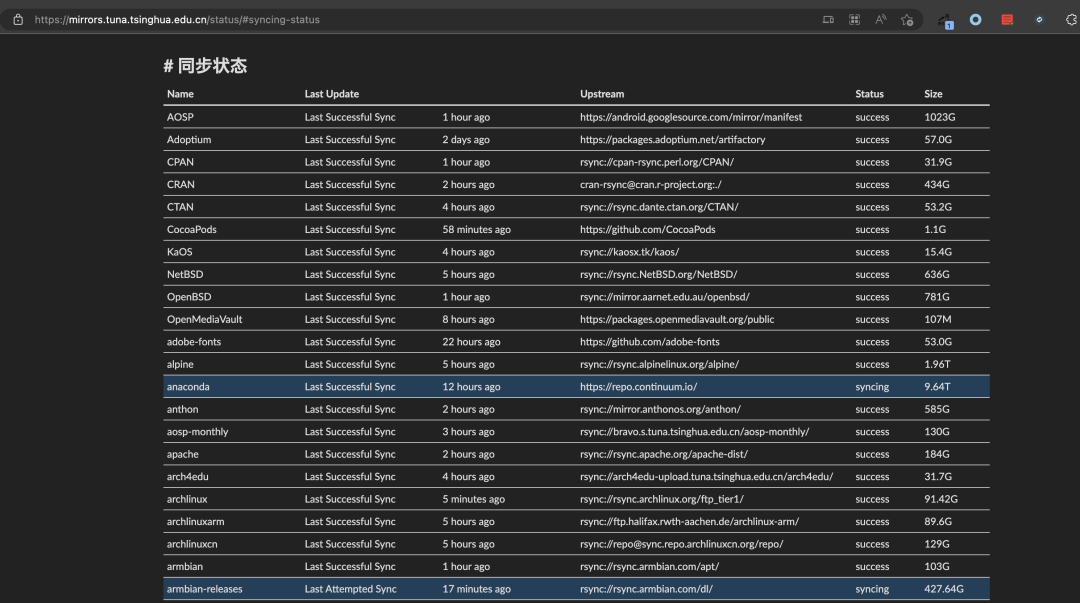Viewport: 1080px width, 603px height.
Task: Click the 1.96T size value
Action: [x=937, y=365]
